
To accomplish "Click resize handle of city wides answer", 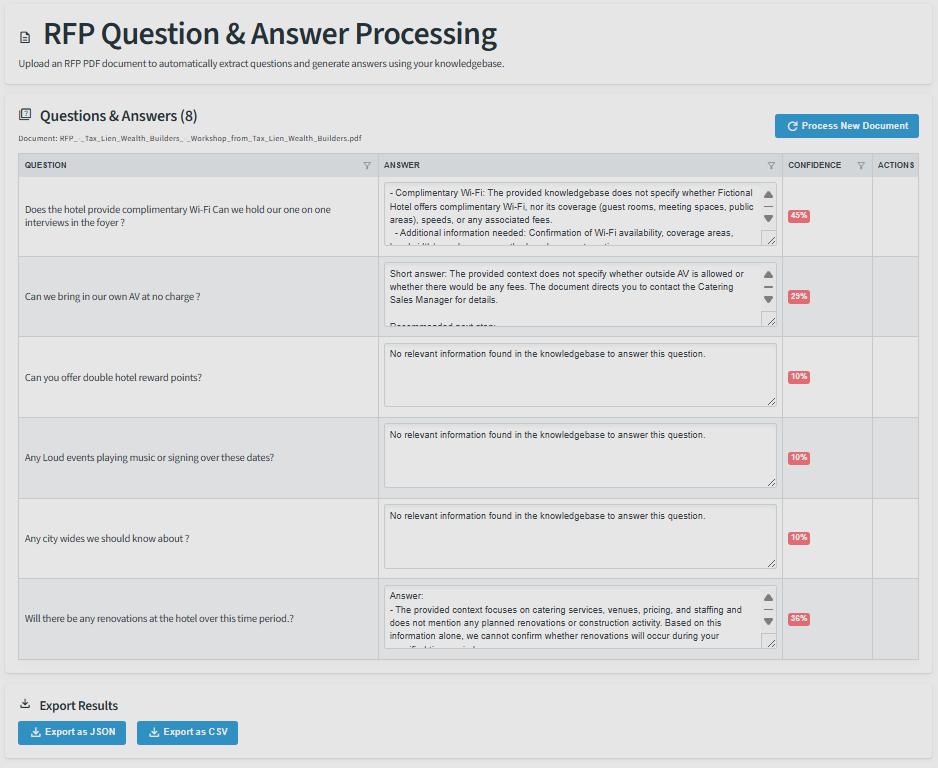I will coord(771,563).
